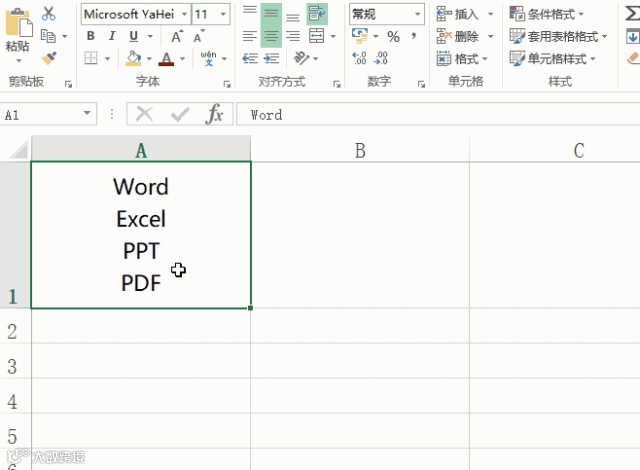Open number format 常规 dropdown
The height and width of the screenshot is (470, 640).
tap(418, 14)
